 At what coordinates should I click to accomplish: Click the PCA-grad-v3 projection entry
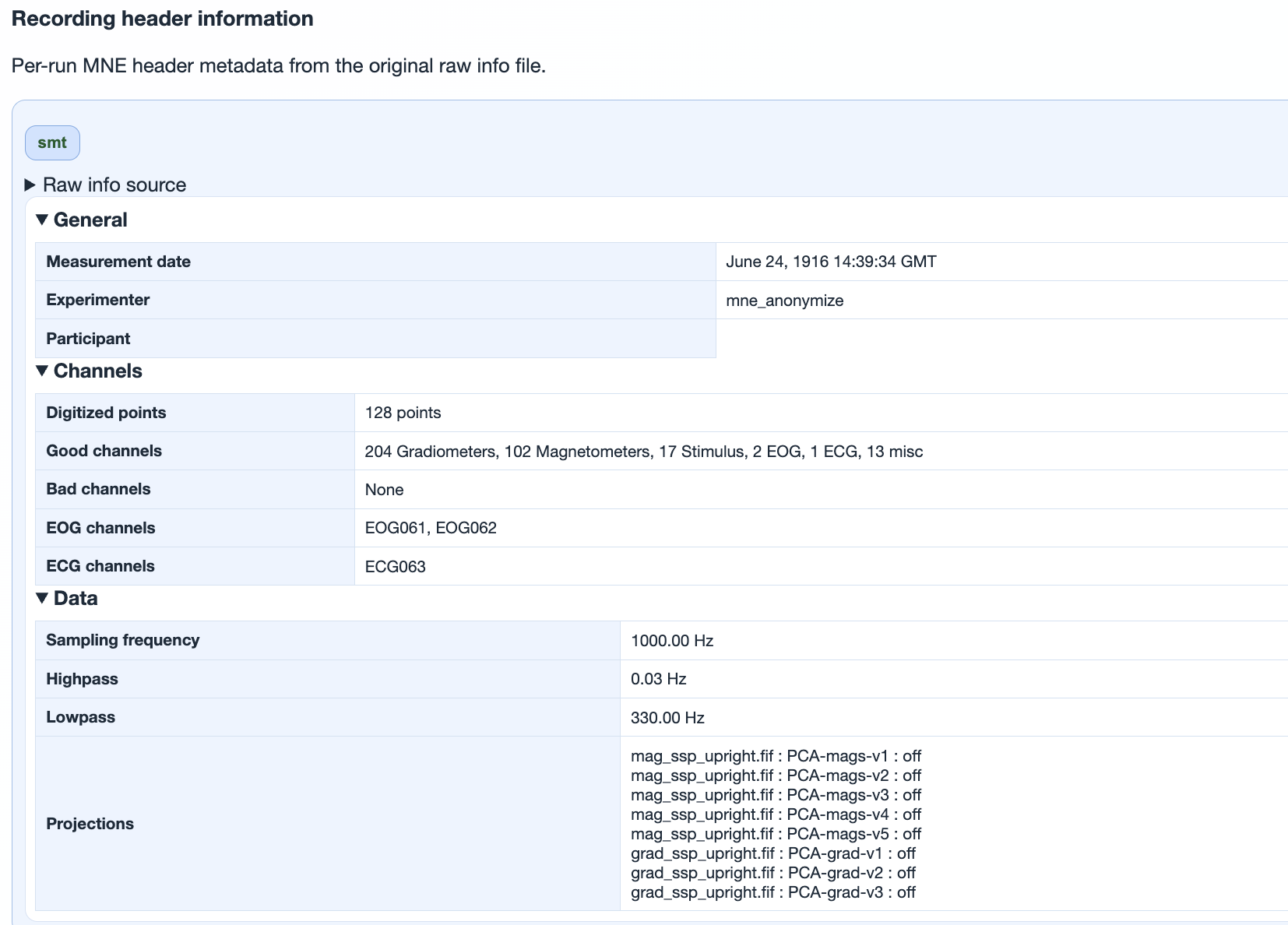click(772, 892)
